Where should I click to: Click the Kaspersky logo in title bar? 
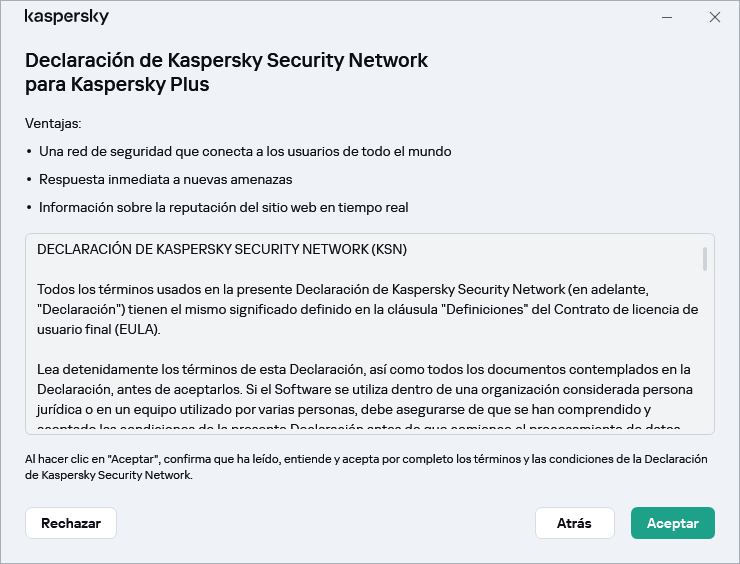pos(66,17)
